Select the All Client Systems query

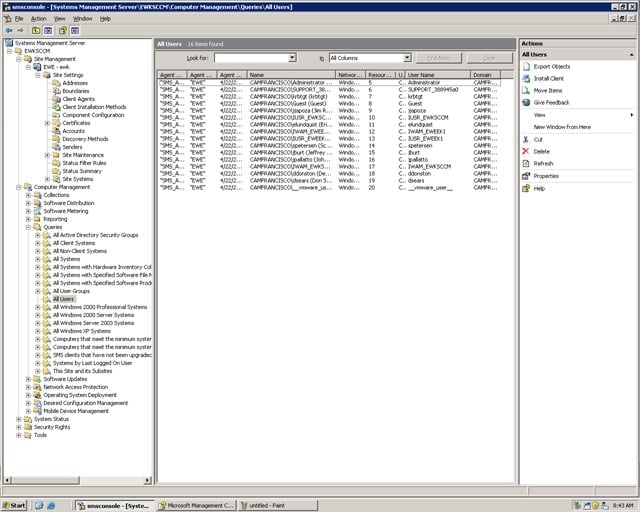click(x=74, y=243)
